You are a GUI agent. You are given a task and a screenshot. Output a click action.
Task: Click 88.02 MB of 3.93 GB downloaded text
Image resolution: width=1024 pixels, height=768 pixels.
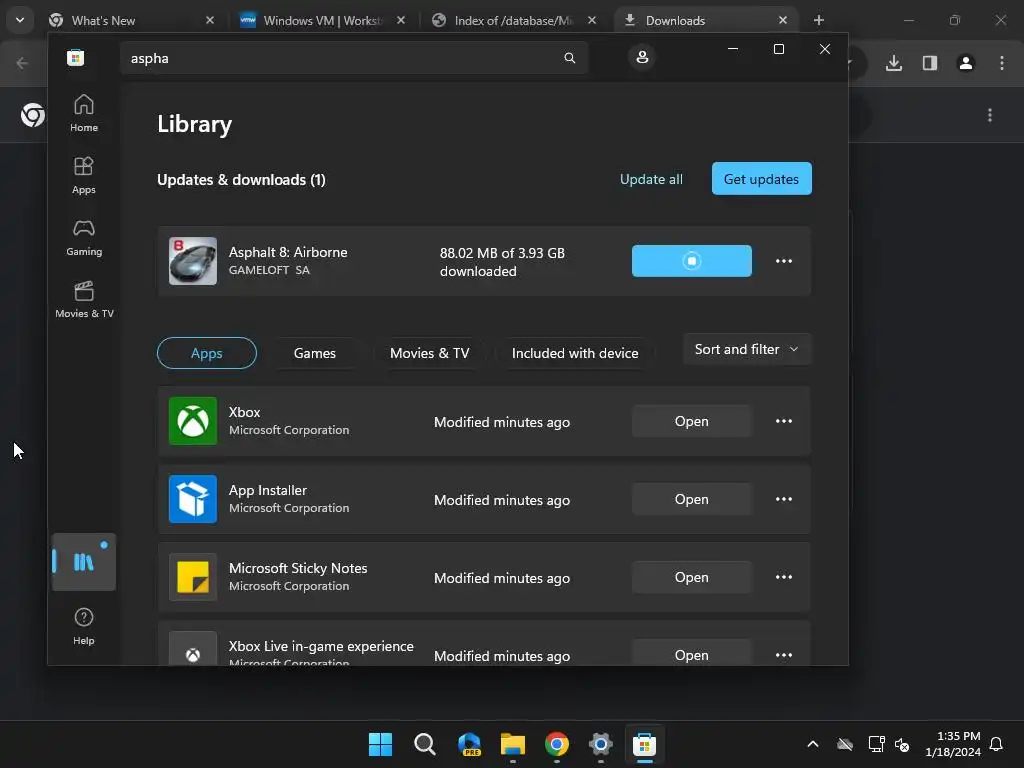[502, 262]
